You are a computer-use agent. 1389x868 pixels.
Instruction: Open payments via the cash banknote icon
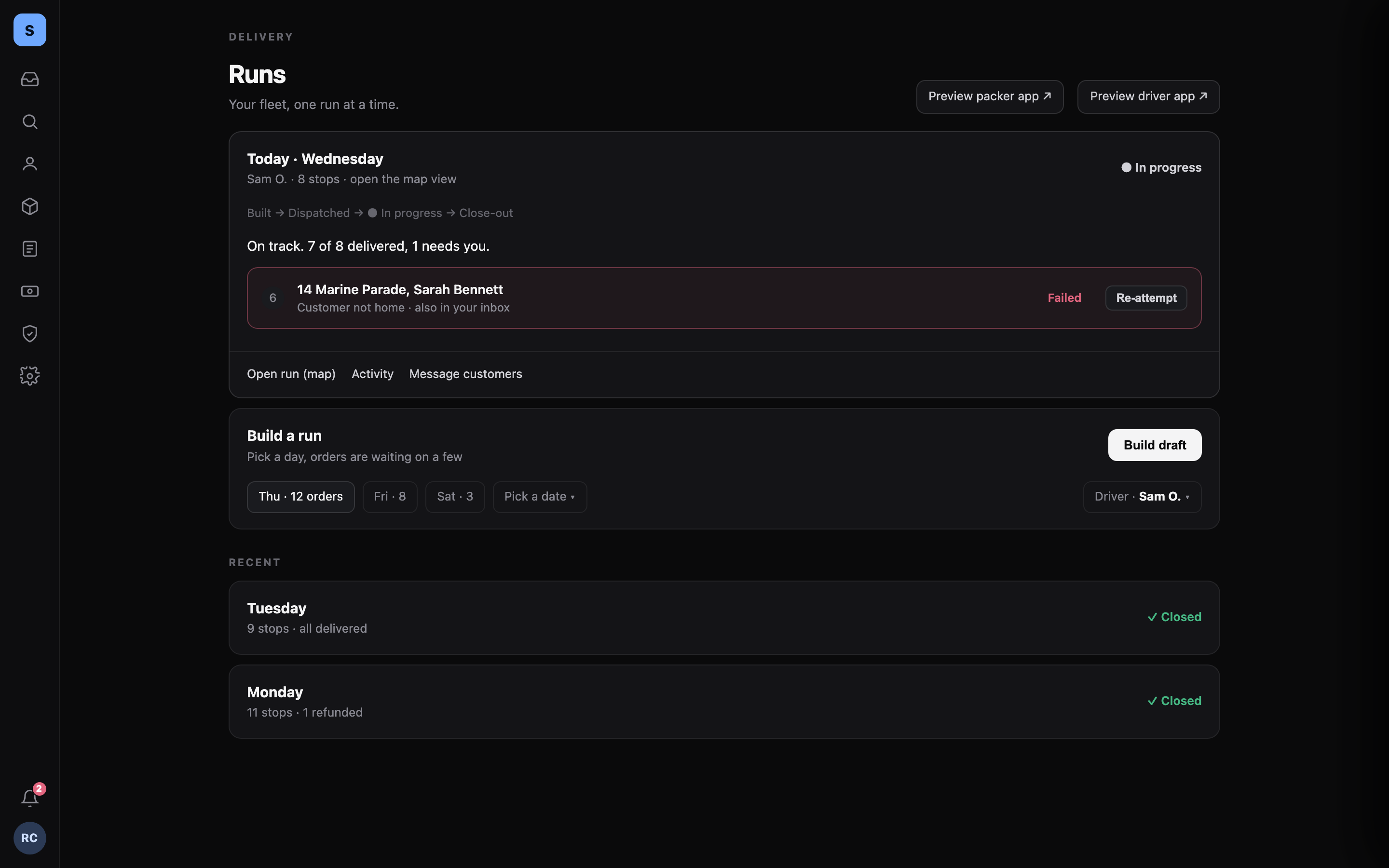pos(30,292)
